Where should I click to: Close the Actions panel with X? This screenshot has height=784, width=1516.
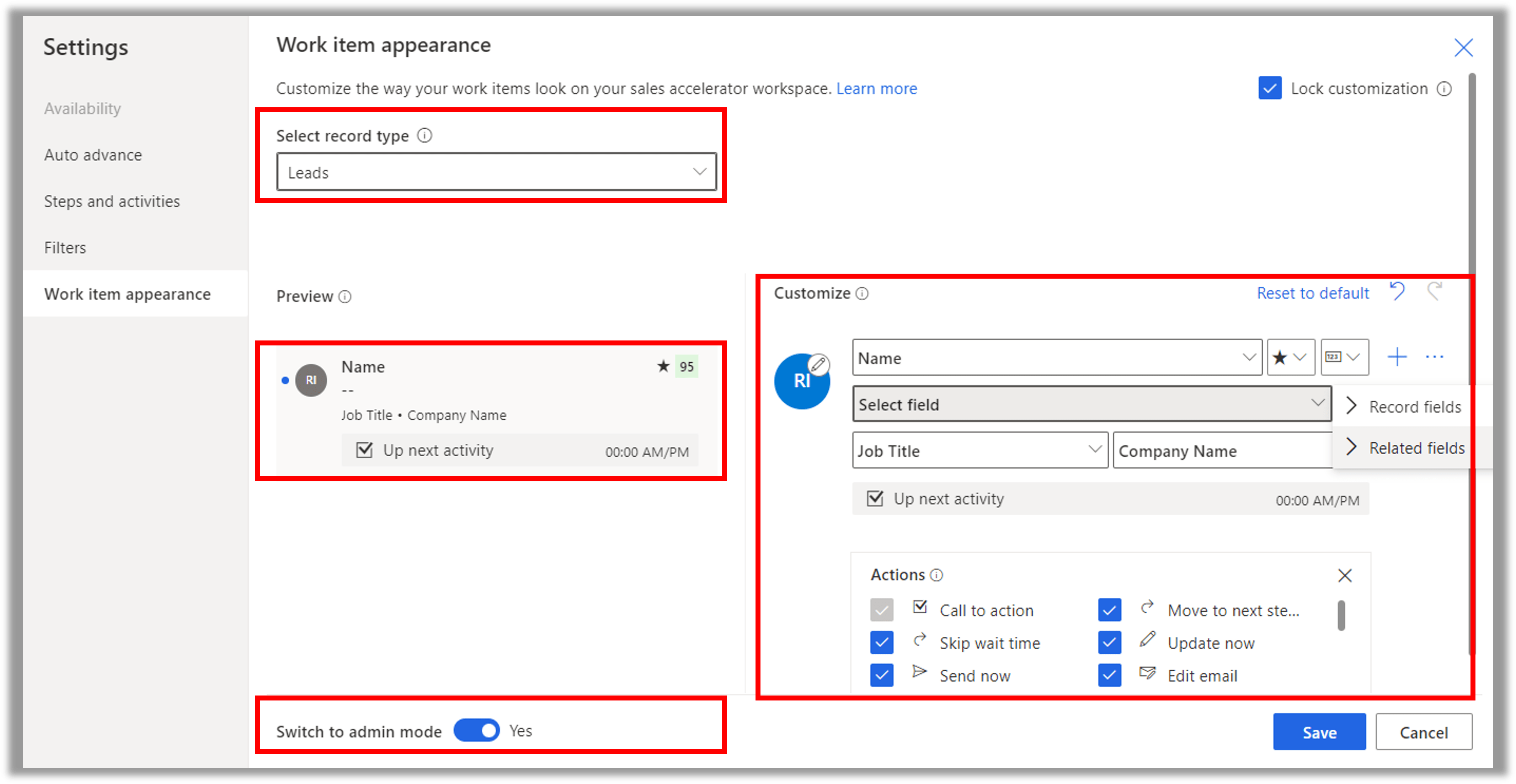click(1345, 575)
